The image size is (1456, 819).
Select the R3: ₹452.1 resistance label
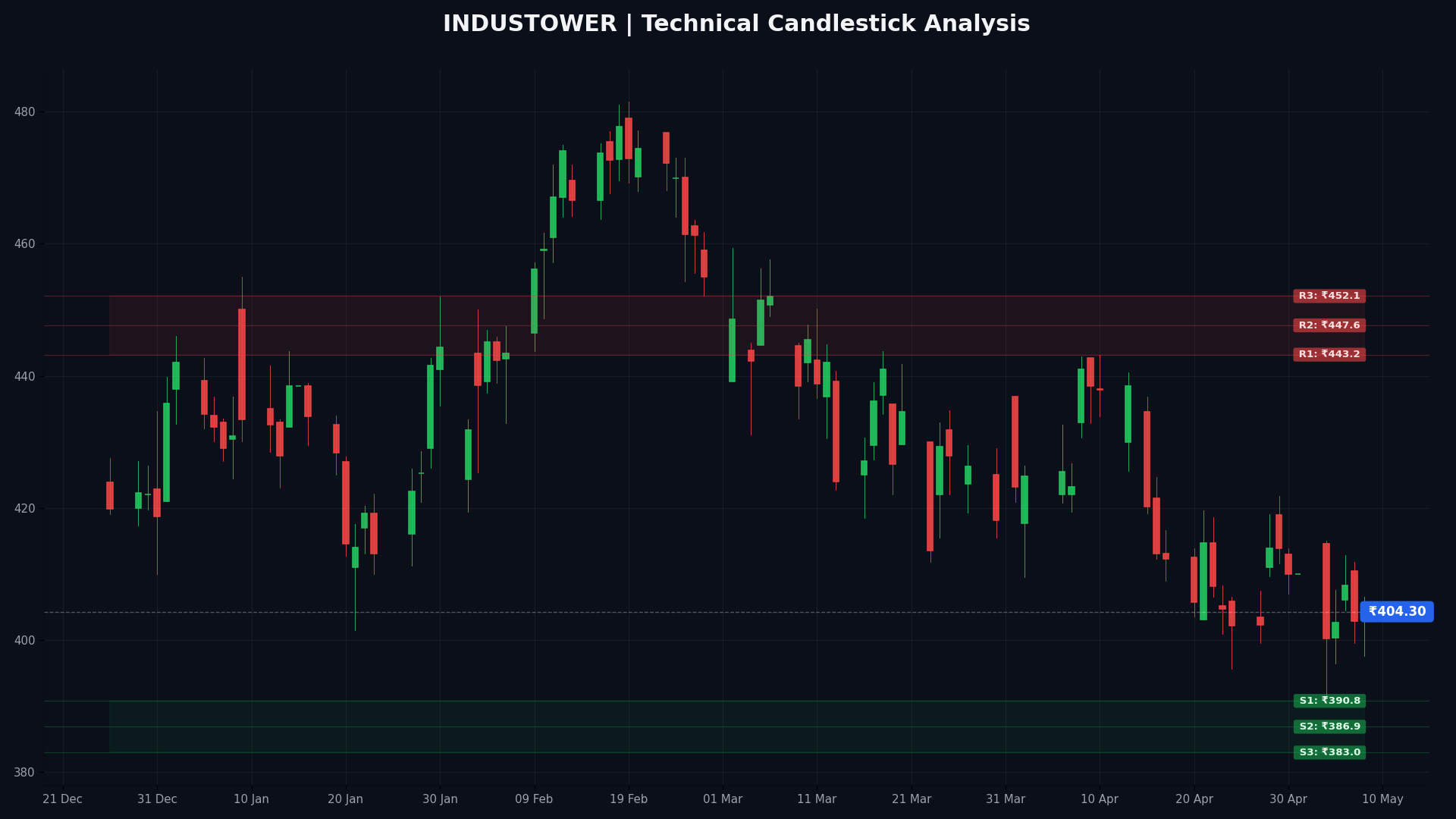(1329, 297)
